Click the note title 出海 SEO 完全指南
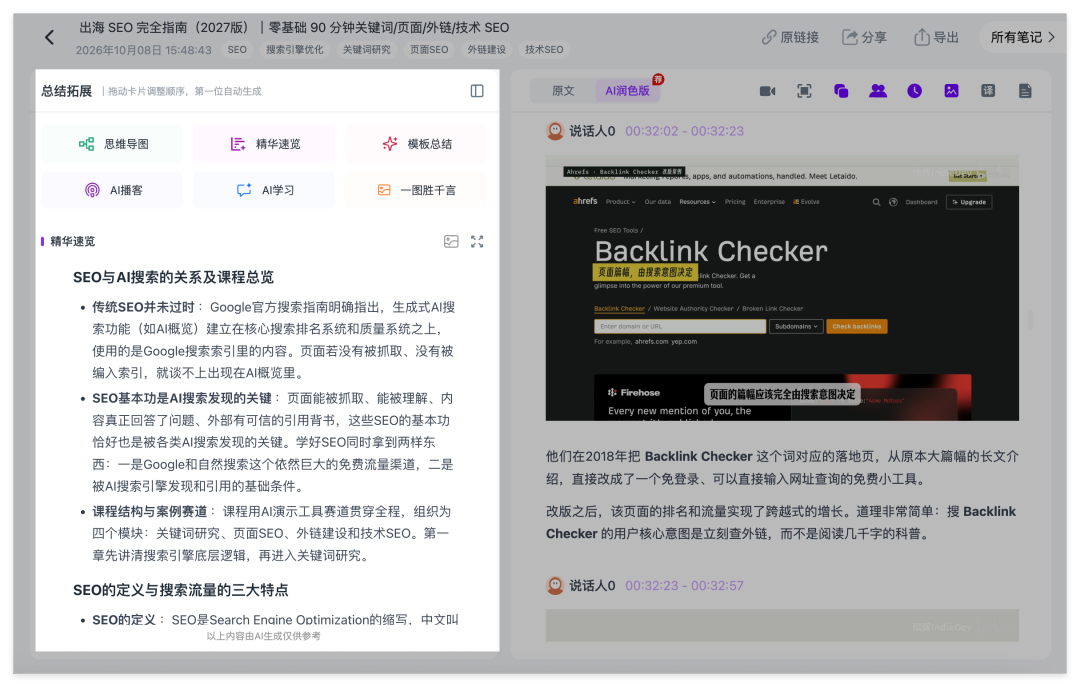Viewport: 1080px width, 687px height. click(x=294, y=28)
